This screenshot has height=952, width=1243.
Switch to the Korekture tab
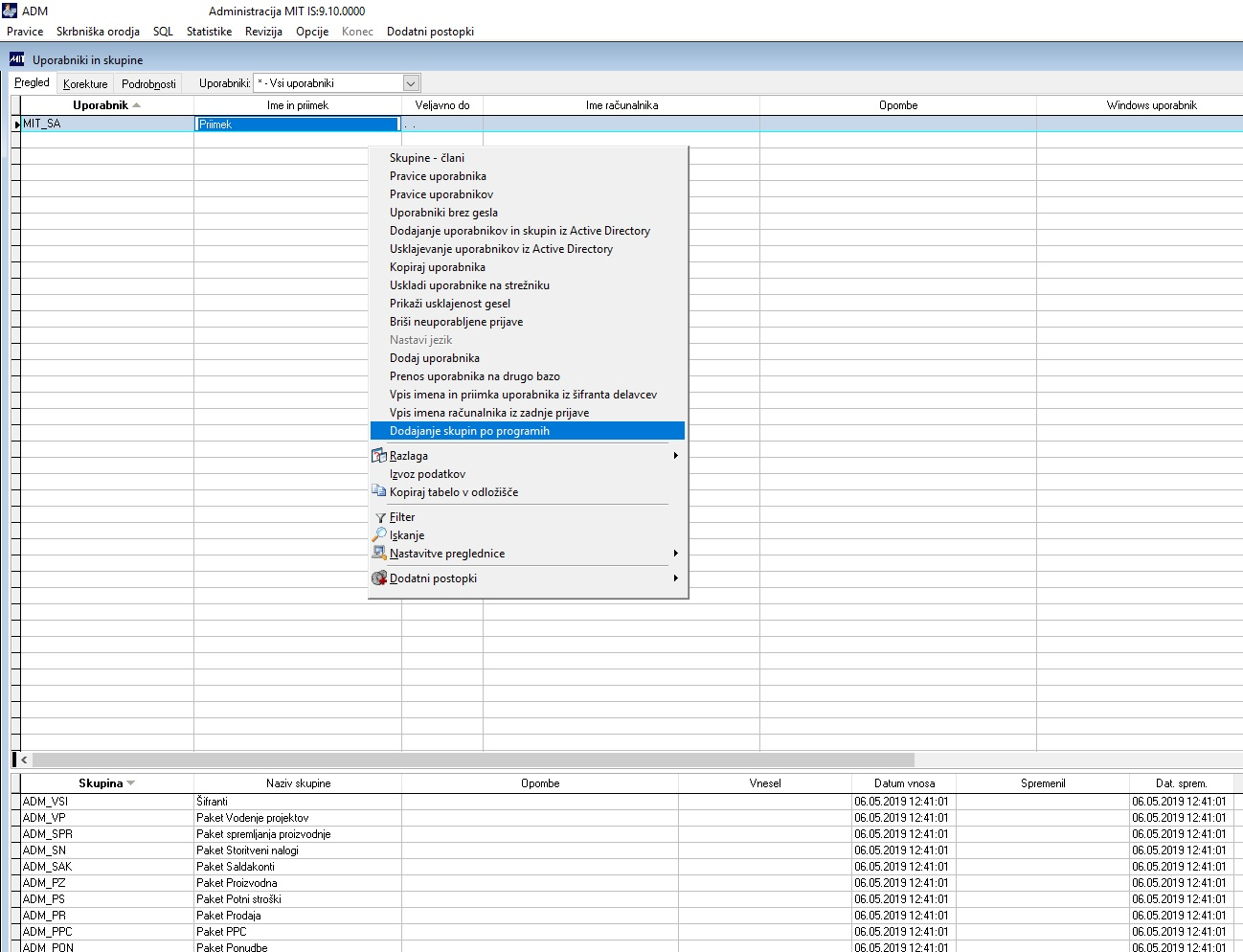point(85,83)
